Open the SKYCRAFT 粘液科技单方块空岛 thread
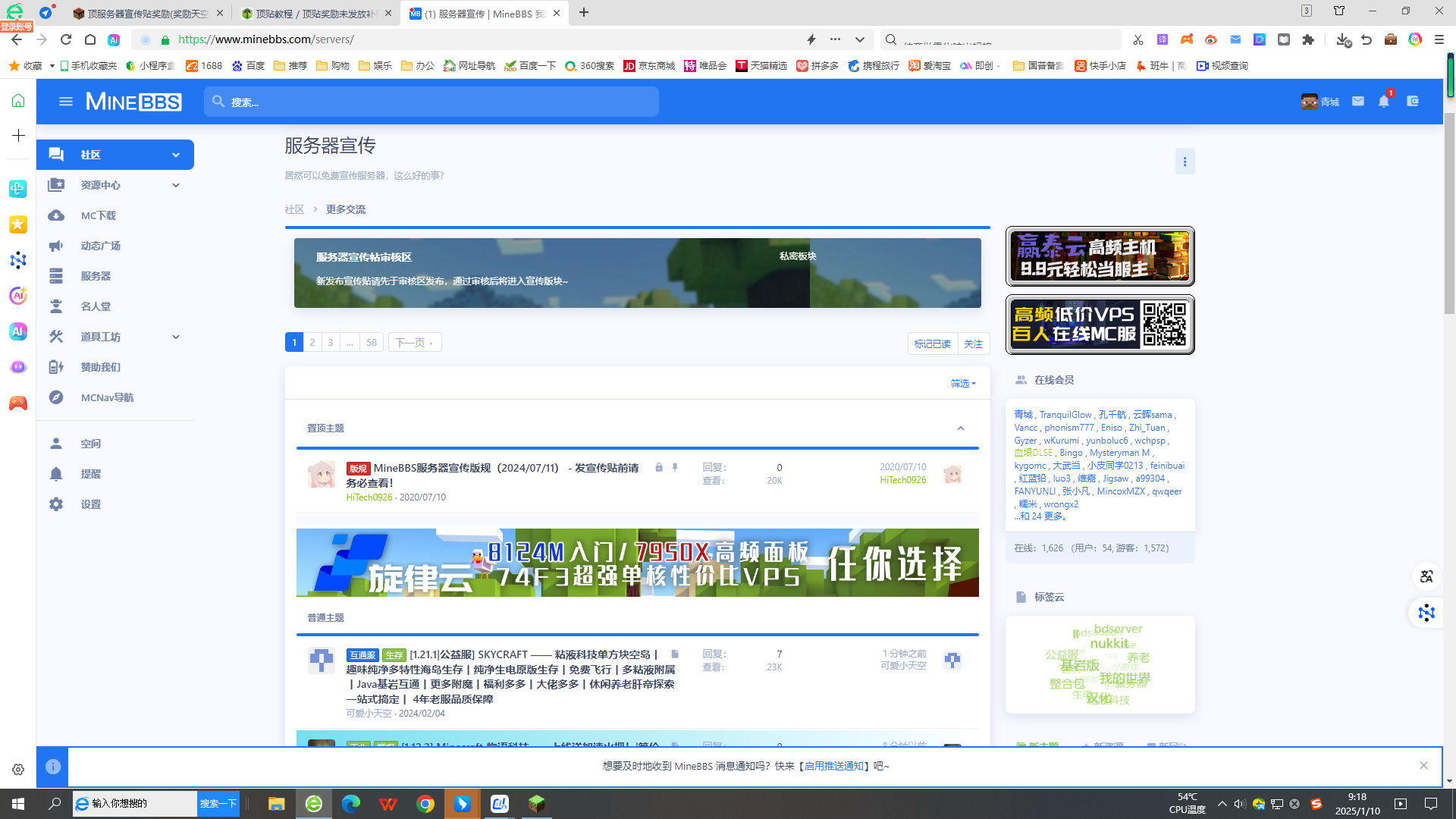The height and width of the screenshot is (819, 1456). tap(510, 676)
